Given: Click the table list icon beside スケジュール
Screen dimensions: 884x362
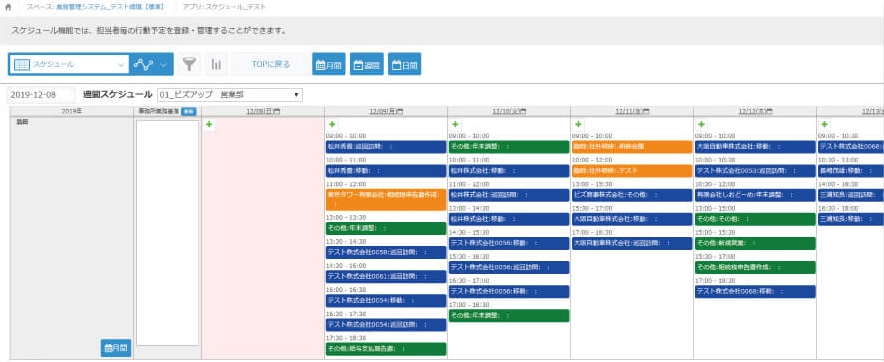Looking at the screenshot, I should 21,64.
